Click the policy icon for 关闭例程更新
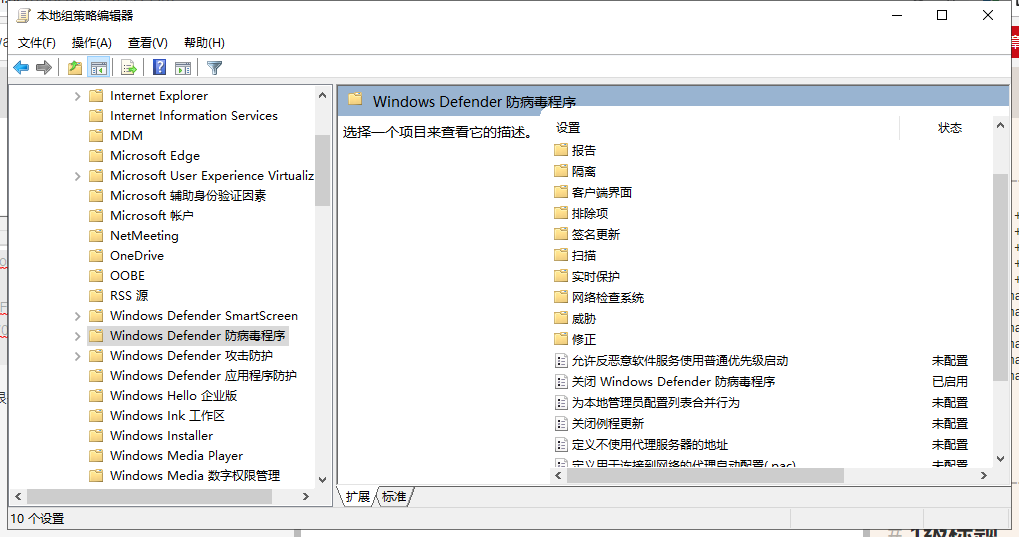 561,424
